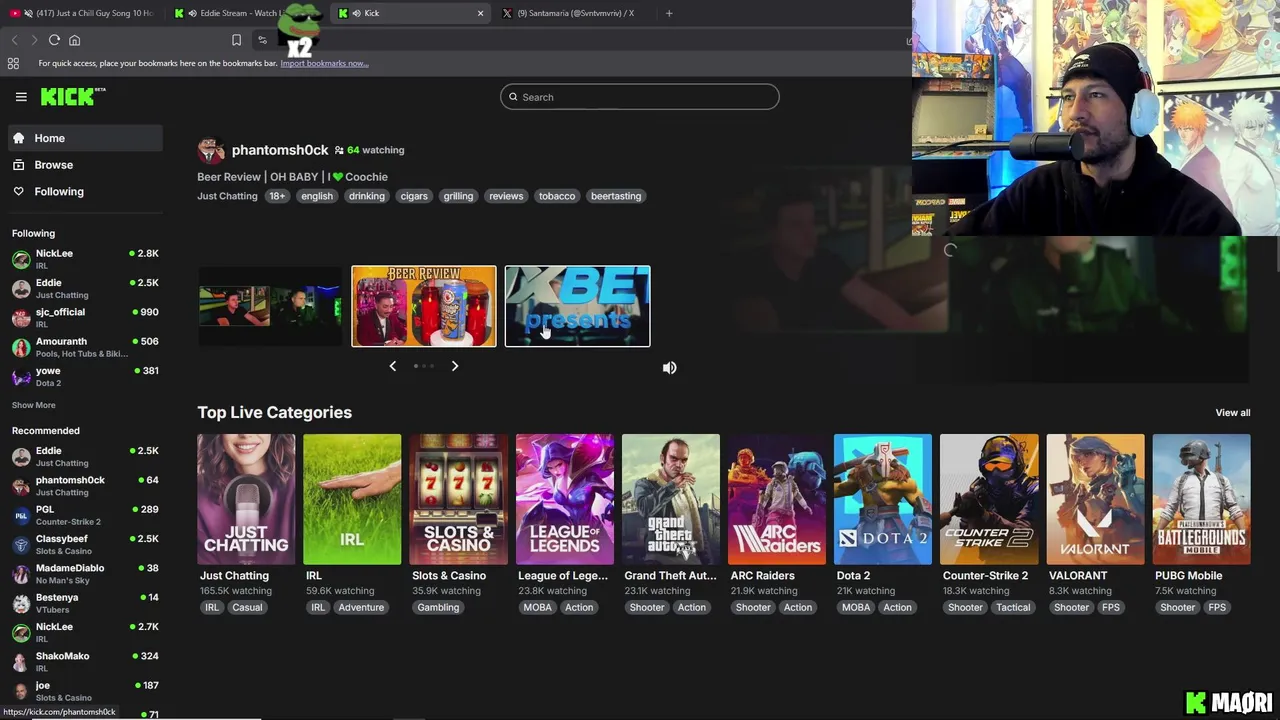Open yowe in Following list

(85, 376)
